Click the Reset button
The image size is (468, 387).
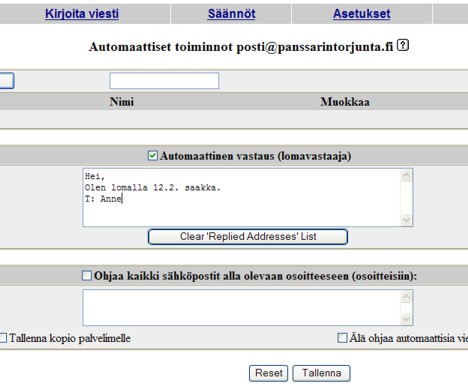click(269, 373)
